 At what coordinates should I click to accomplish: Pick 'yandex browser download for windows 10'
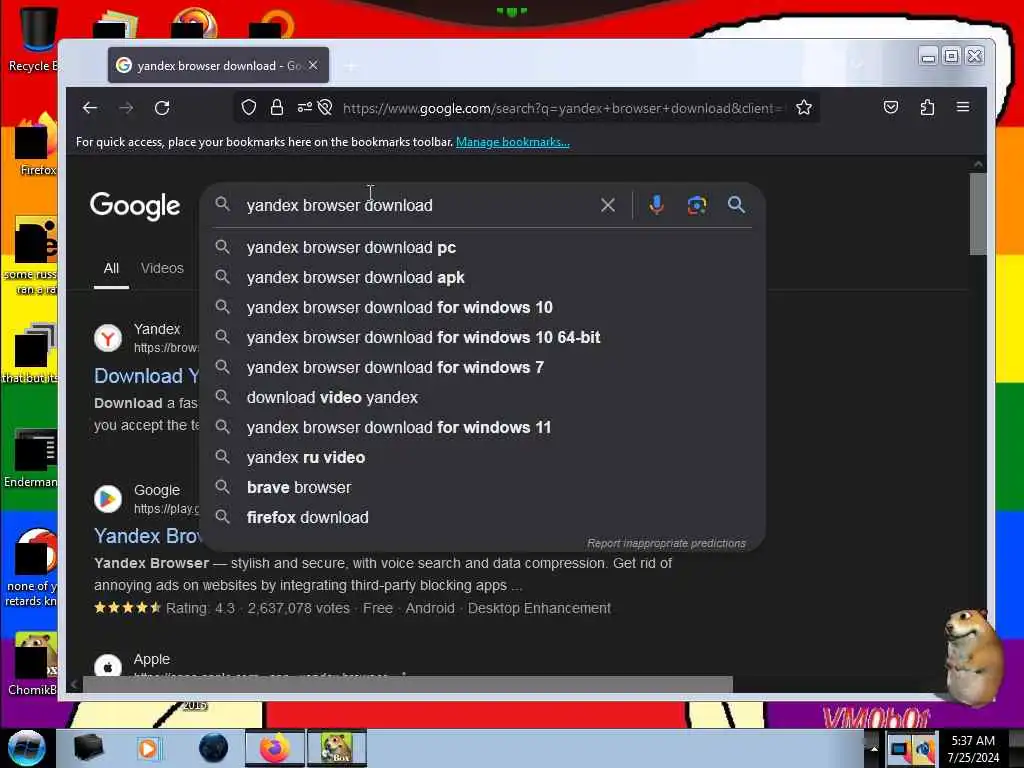point(483,308)
